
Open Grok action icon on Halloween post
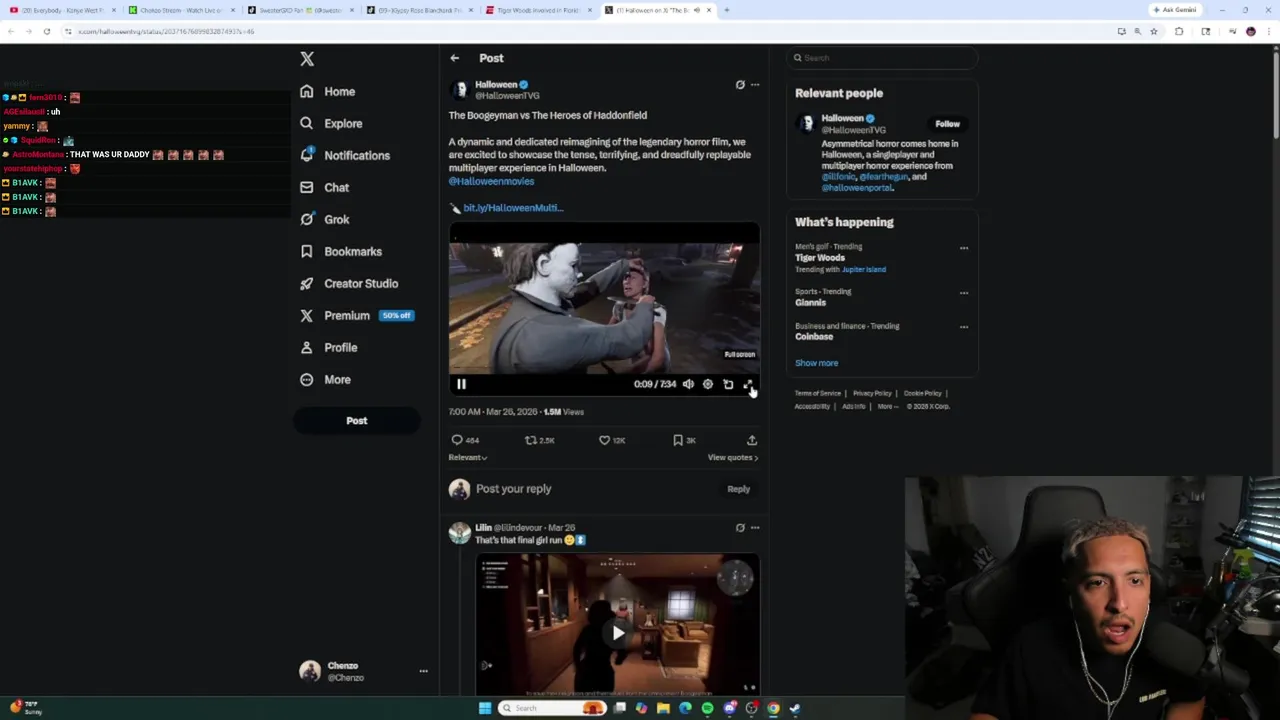740,85
